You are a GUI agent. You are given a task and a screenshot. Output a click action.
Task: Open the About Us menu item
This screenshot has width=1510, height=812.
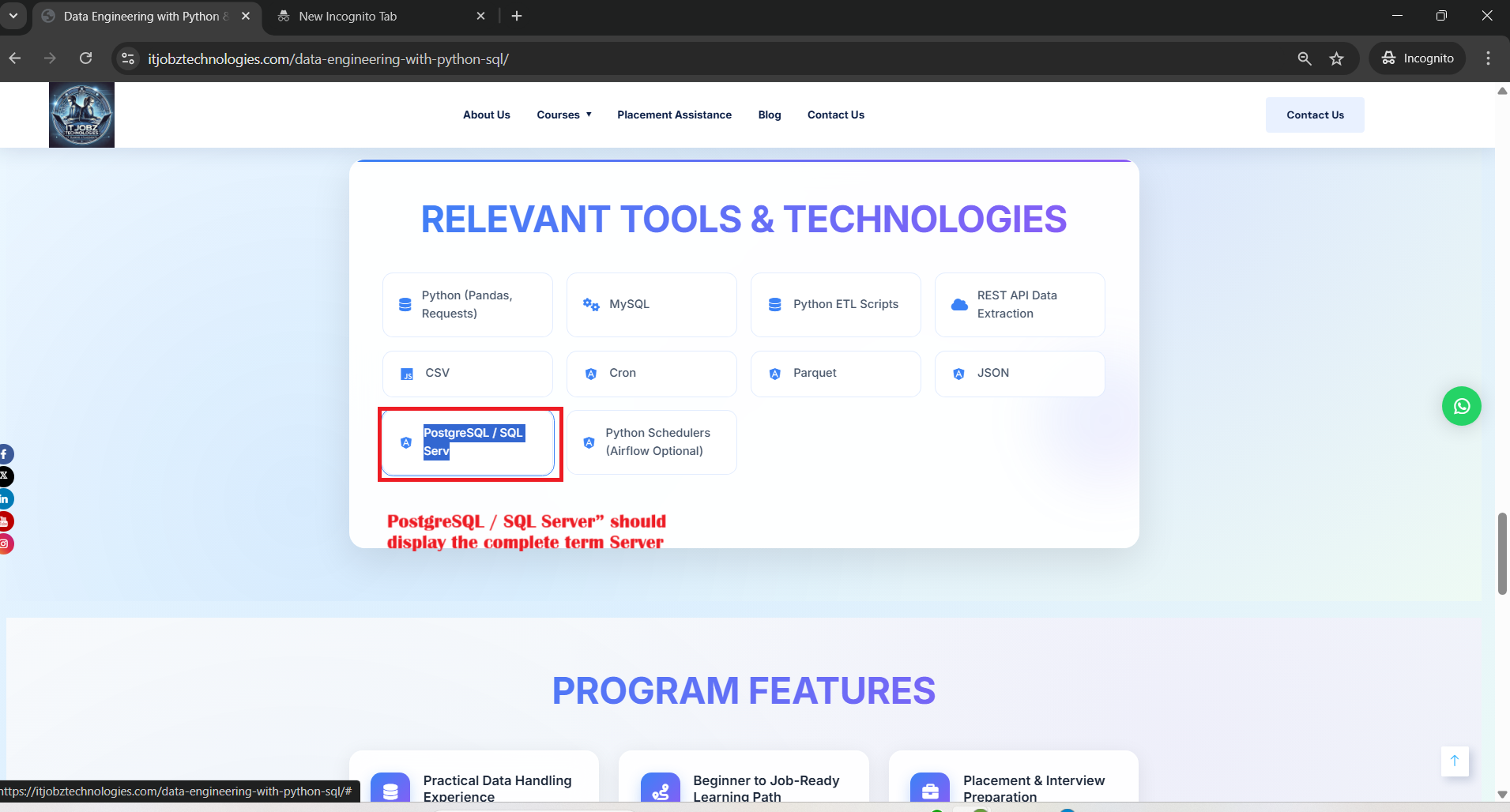(x=486, y=115)
